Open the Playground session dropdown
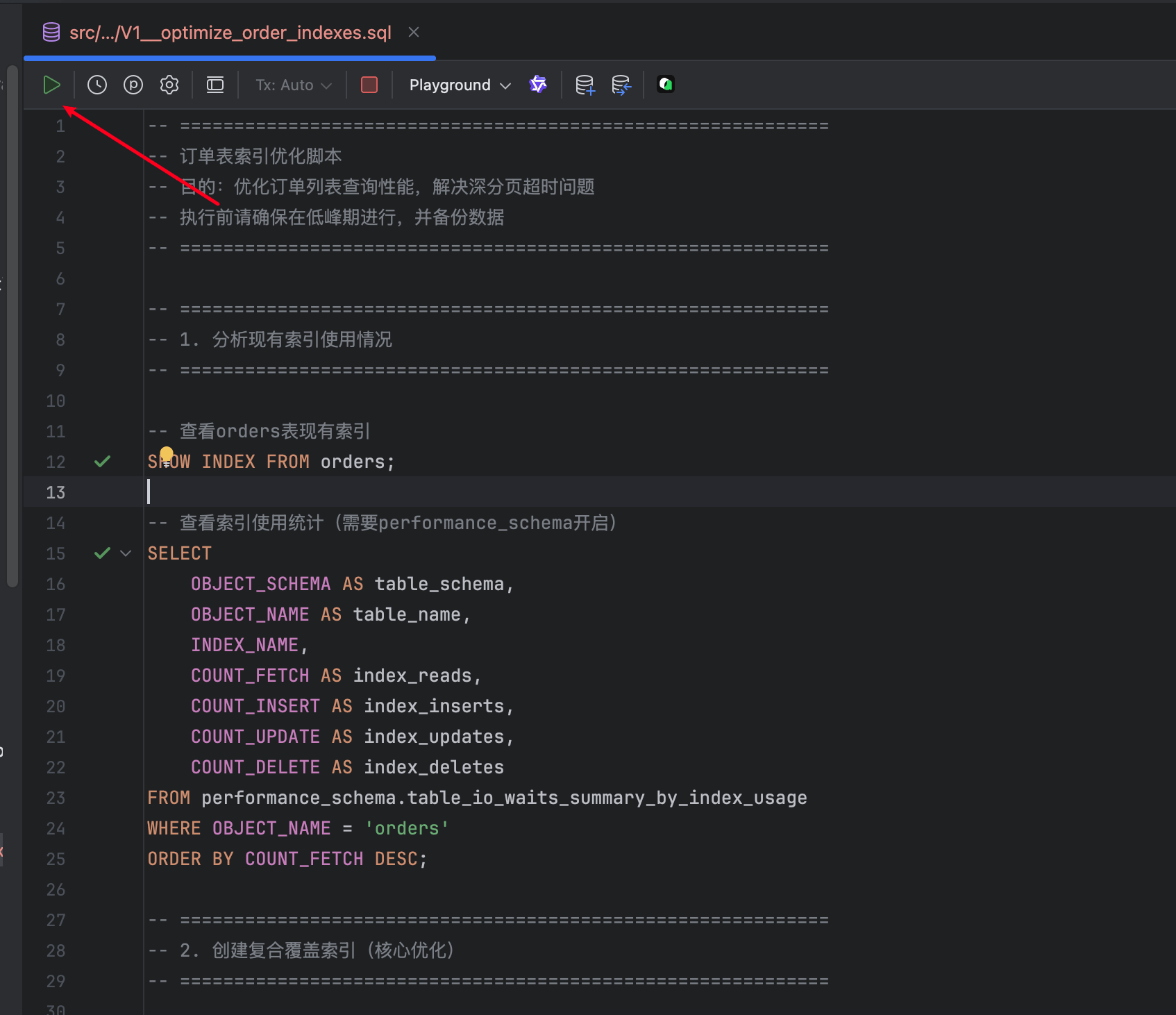This screenshot has width=1176, height=1015. [x=460, y=85]
